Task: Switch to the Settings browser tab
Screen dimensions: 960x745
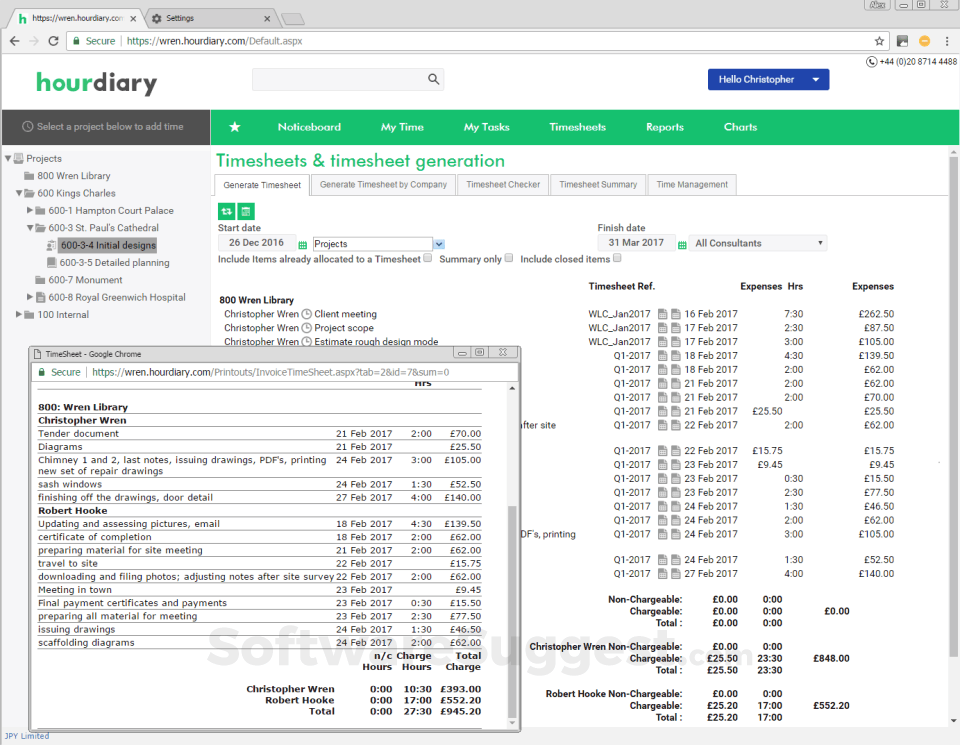Action: coord(211,18)
